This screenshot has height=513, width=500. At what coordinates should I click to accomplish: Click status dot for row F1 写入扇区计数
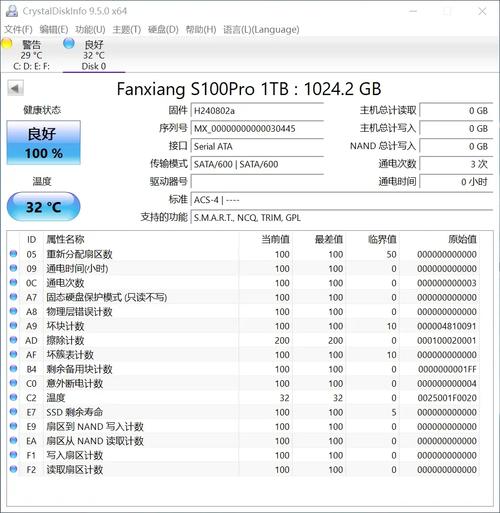[x=13, y=454]
